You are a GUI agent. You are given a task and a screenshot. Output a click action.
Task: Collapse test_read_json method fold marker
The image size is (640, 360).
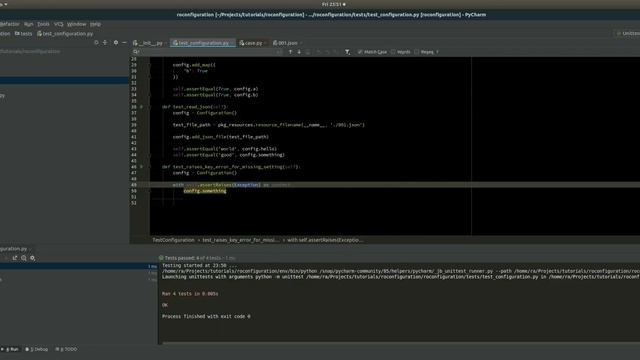(149, 107)
